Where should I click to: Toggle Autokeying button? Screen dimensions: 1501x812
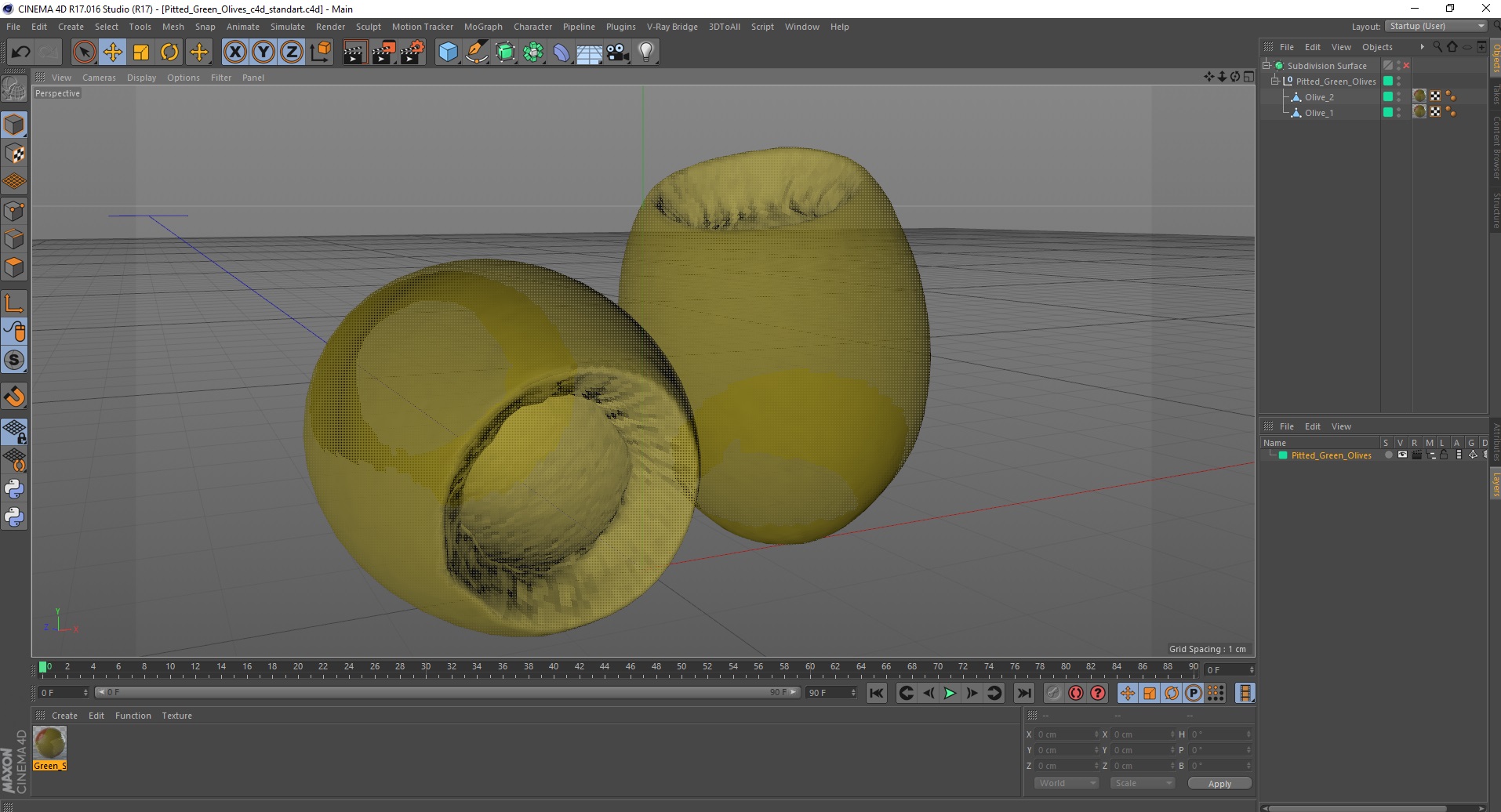[x=1076, y=693]
